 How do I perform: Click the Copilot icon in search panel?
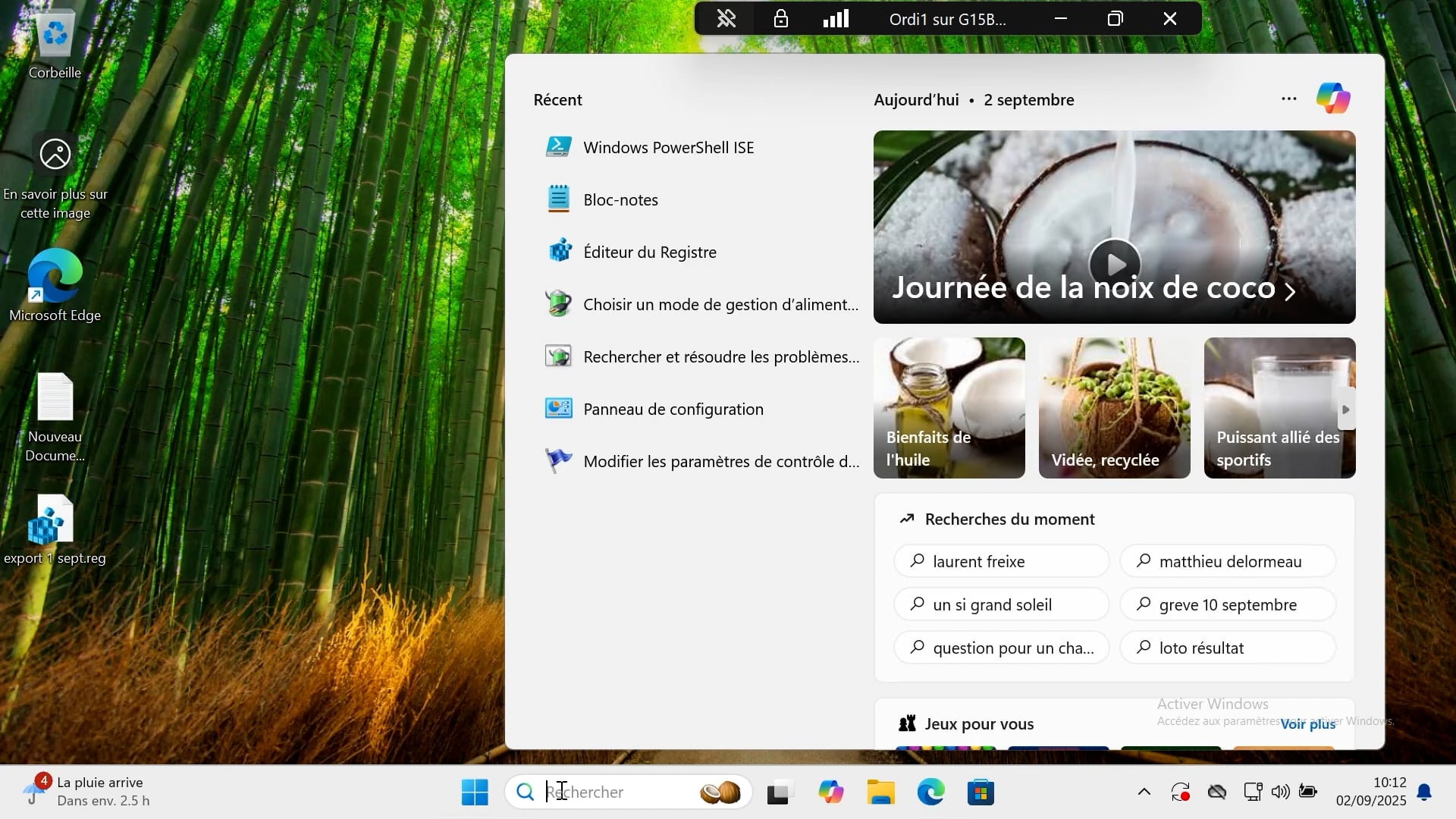[1332, 99]
